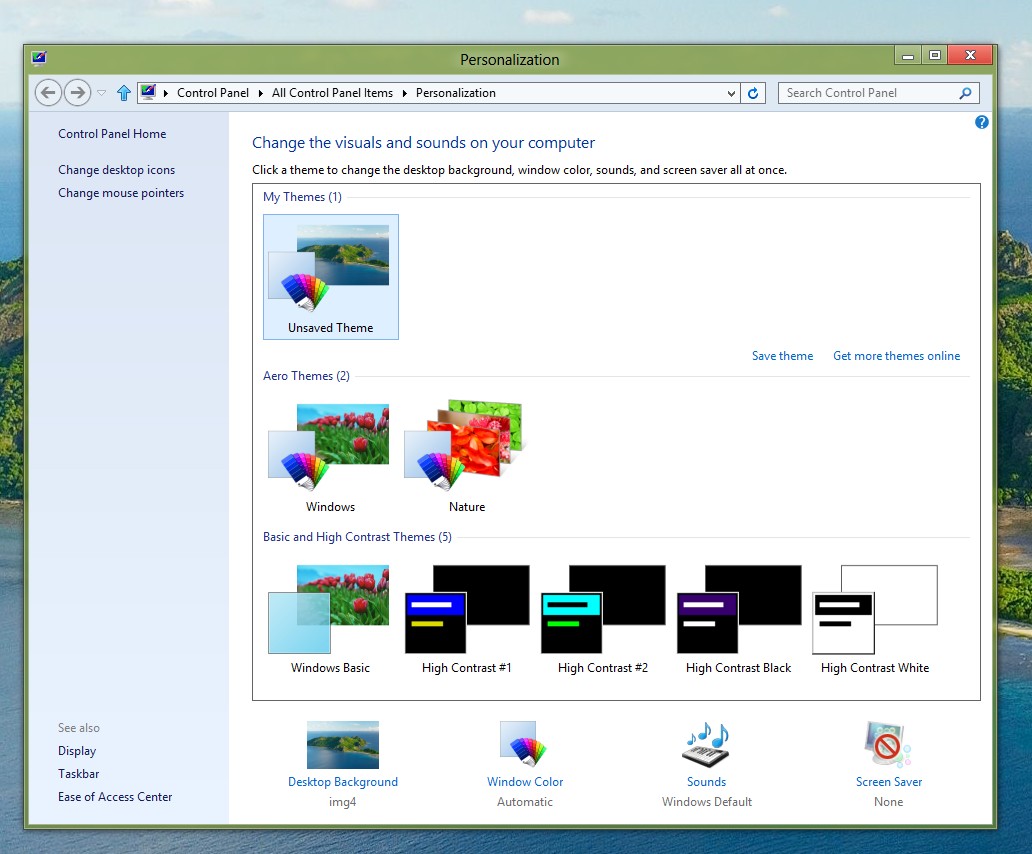Viewport: 1032px width, 854px height.
Task: Click the blue help question mark icon
Action: tap(981, 122)
